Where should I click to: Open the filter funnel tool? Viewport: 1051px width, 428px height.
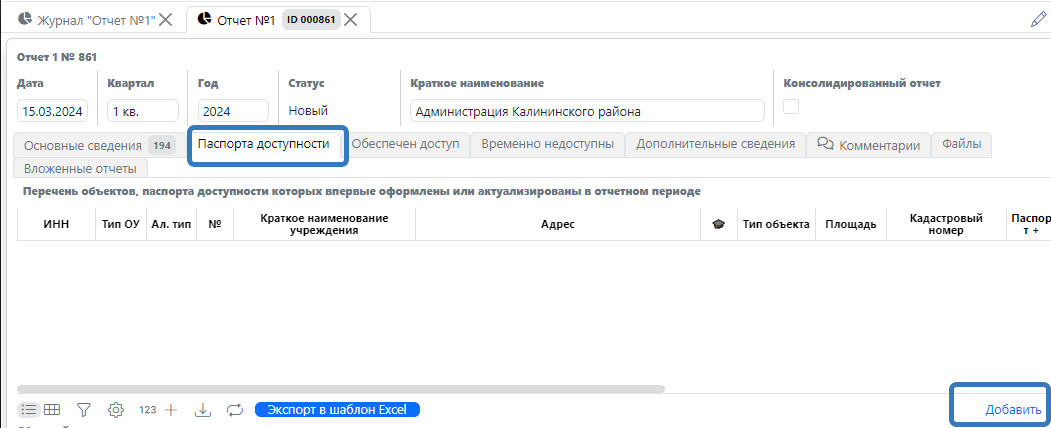click(84, 409)
